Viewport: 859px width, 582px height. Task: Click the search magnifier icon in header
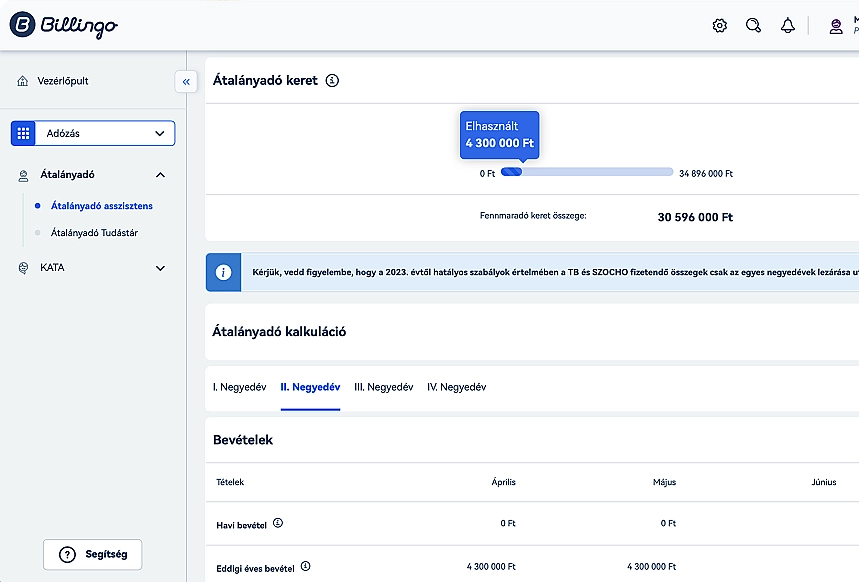(754, 26)
